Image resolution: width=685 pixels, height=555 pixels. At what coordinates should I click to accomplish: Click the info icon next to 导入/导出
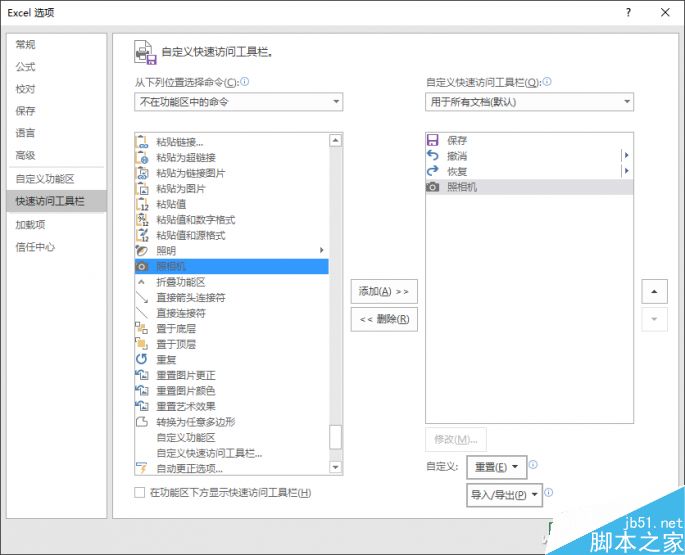tap(549, 493)
